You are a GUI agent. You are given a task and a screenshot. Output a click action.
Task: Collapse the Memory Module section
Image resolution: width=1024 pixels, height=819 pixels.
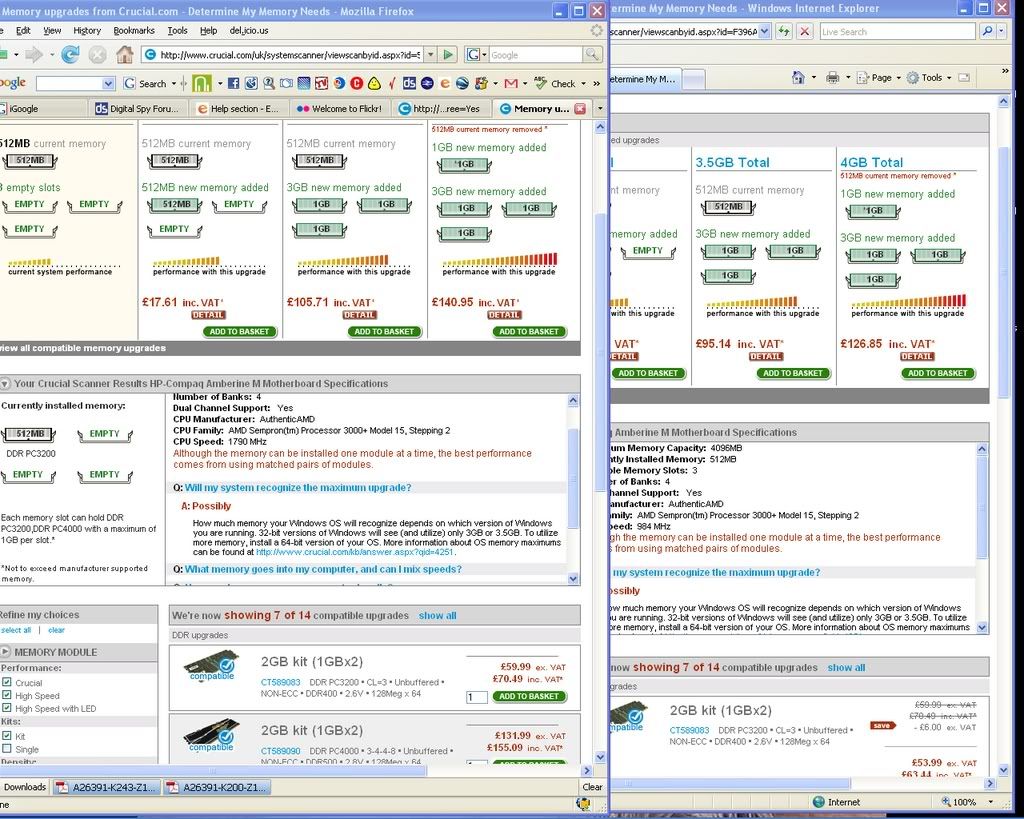(x=6, y=652)
